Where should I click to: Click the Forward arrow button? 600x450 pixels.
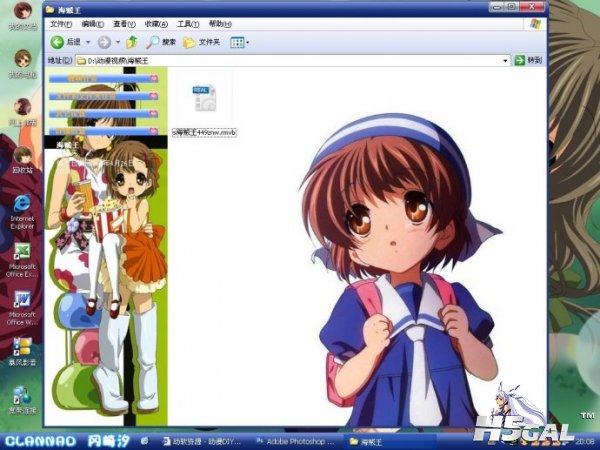pos(104,42)
